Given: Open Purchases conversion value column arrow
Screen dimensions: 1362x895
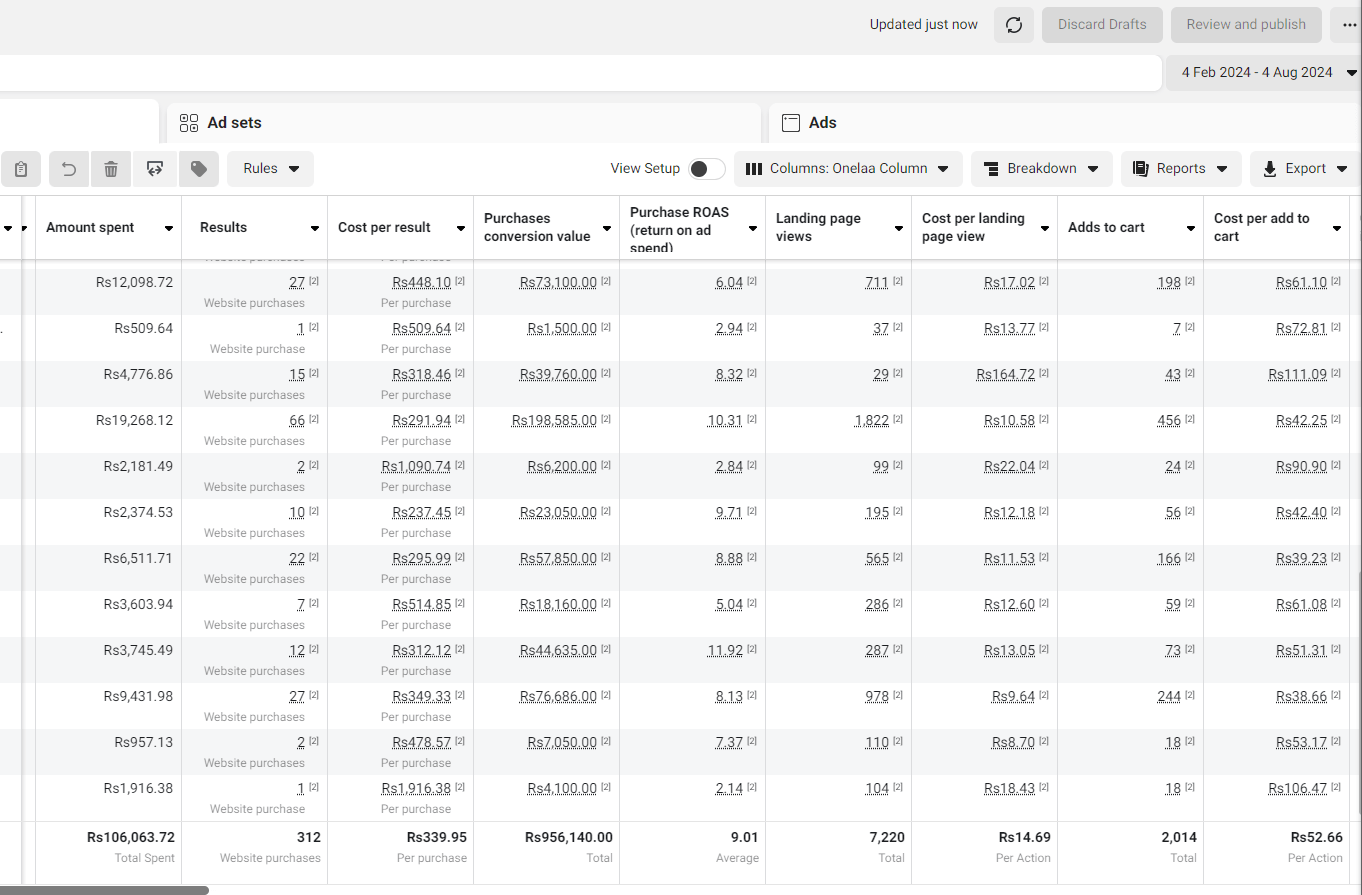Looking at the screenshot, I should pos(607,228).
